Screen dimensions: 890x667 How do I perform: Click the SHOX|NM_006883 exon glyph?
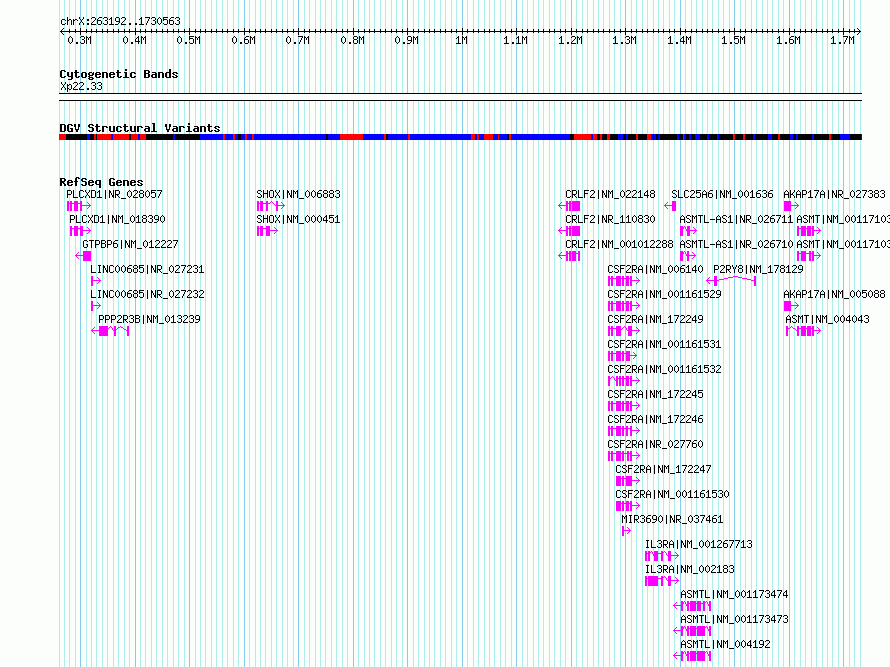pyautogui.click(x=271, y=206)
